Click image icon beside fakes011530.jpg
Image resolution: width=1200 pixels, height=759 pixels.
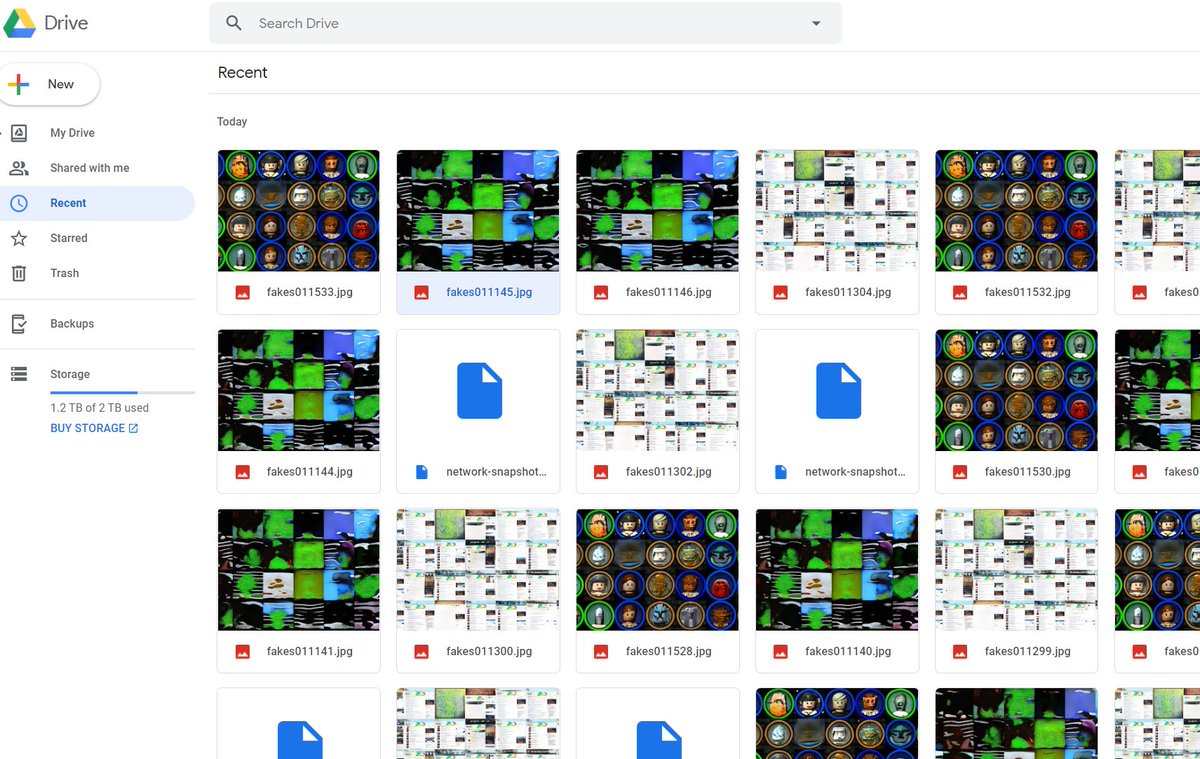coord(960,472)
